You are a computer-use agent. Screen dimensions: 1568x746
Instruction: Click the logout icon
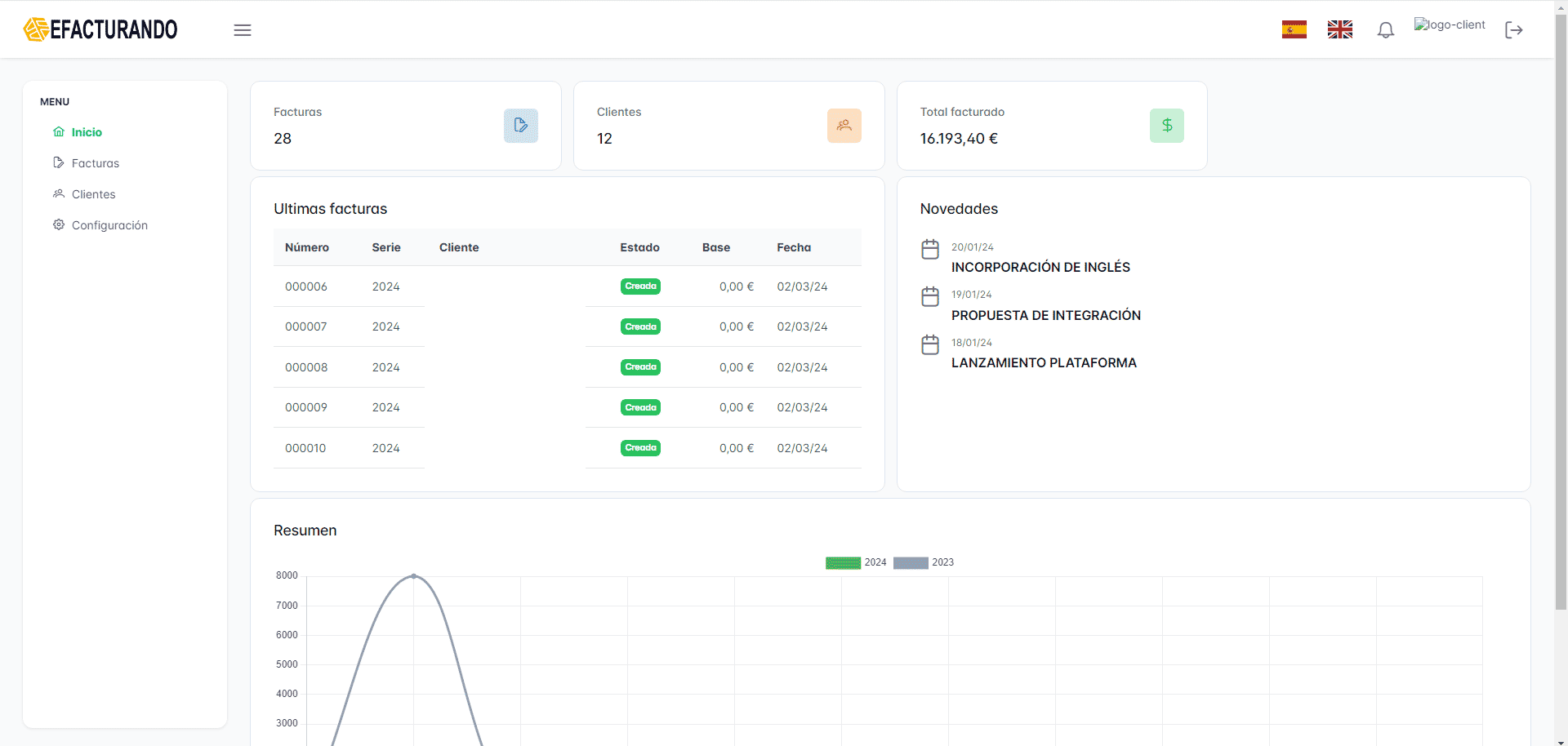1514,30
